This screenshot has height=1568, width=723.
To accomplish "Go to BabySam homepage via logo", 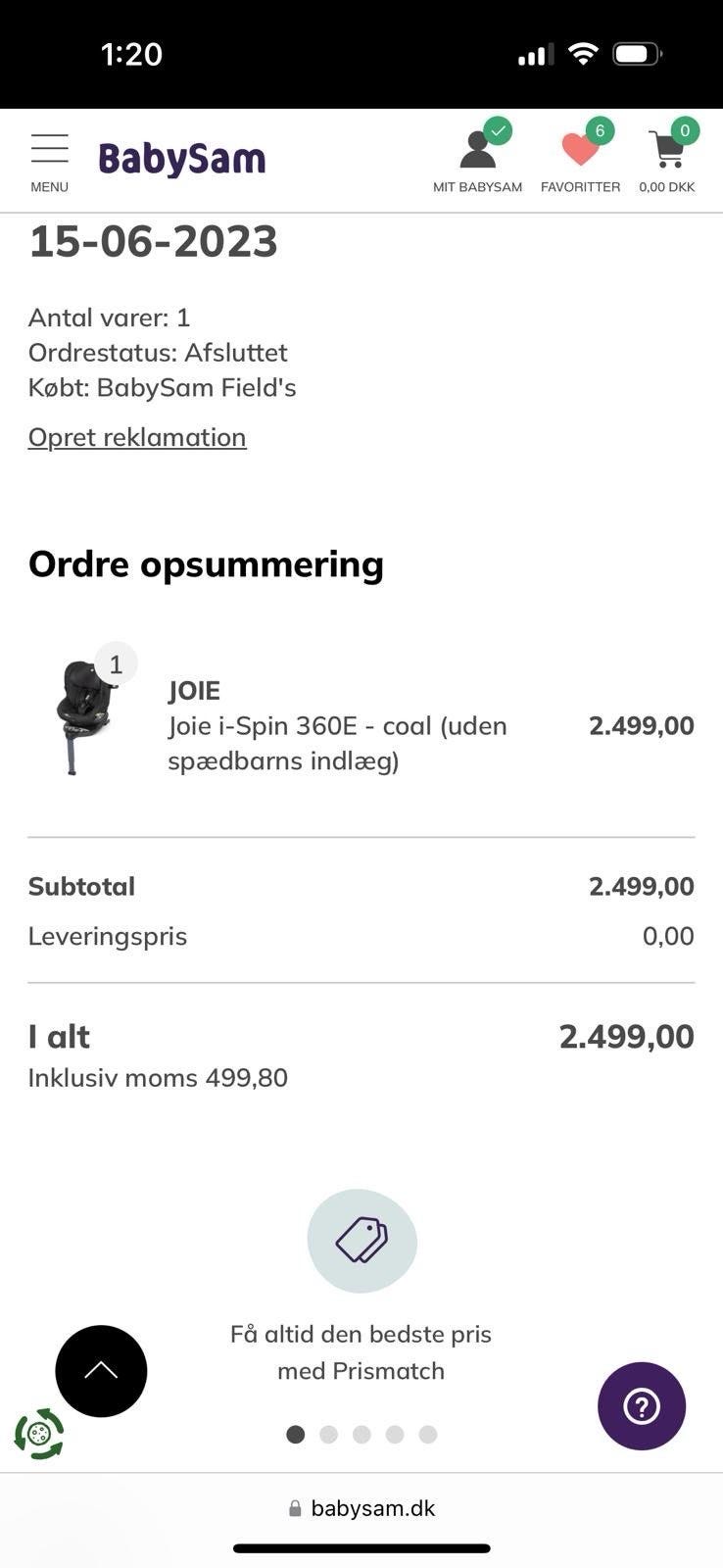I will pyautogui.click(x=182, y=158).
